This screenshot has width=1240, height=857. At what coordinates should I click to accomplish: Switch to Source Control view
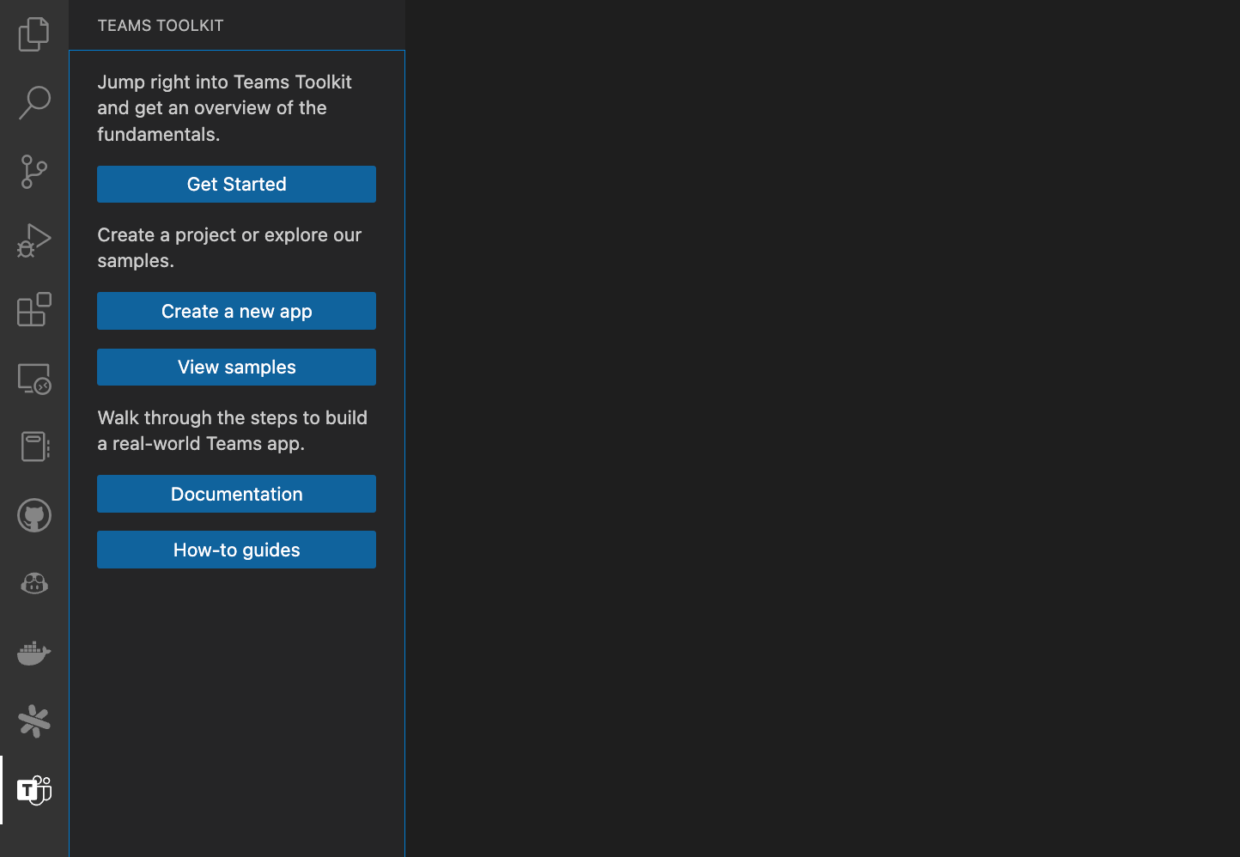tap(34, 172)
